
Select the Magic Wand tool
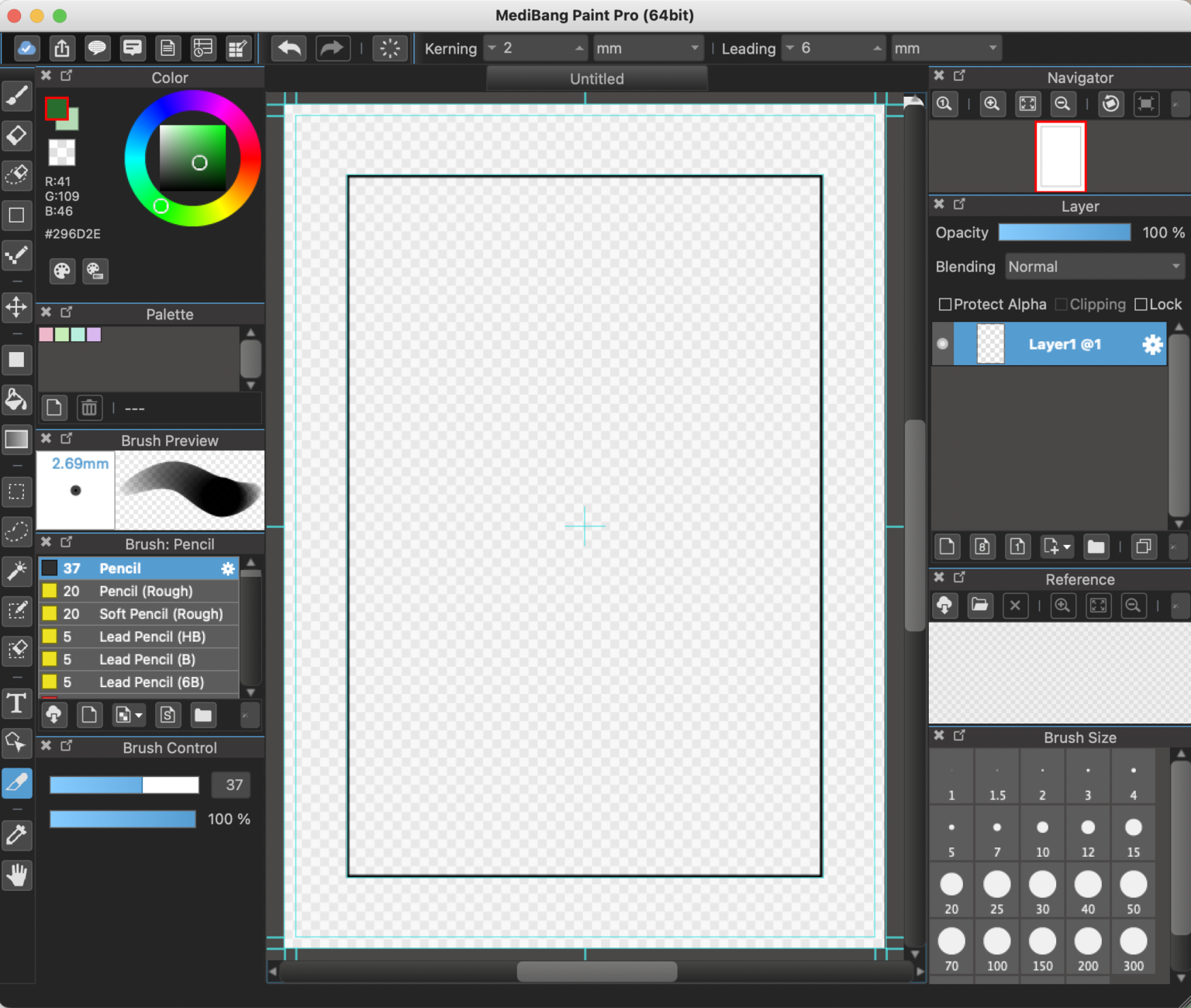click(x=17, y=571)
